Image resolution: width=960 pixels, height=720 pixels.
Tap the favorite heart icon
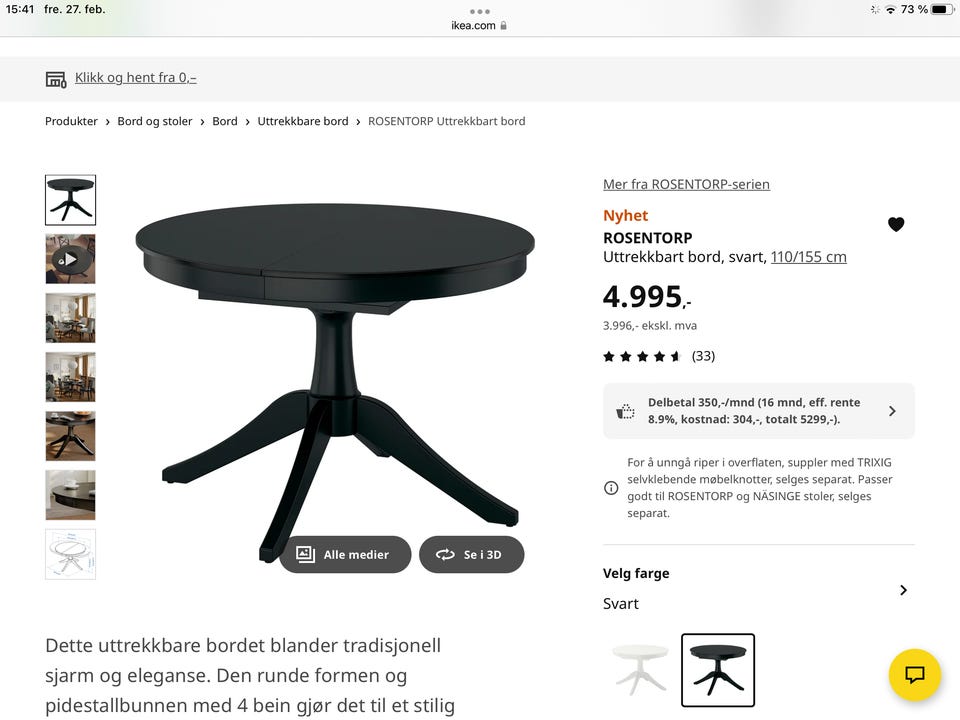tap(896, 225)
